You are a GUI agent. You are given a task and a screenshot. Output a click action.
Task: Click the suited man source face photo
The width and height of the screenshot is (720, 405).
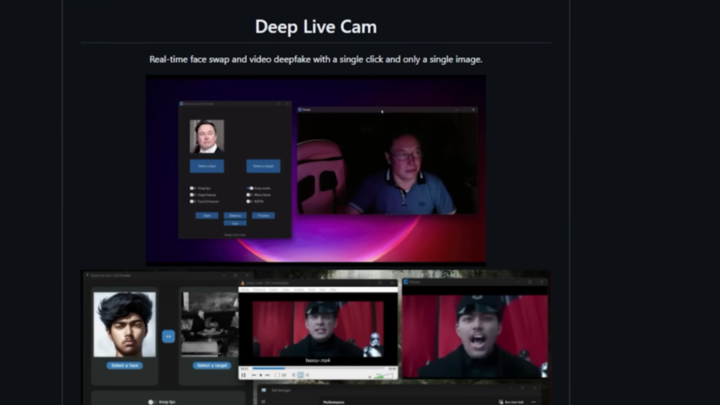point(207,136)
